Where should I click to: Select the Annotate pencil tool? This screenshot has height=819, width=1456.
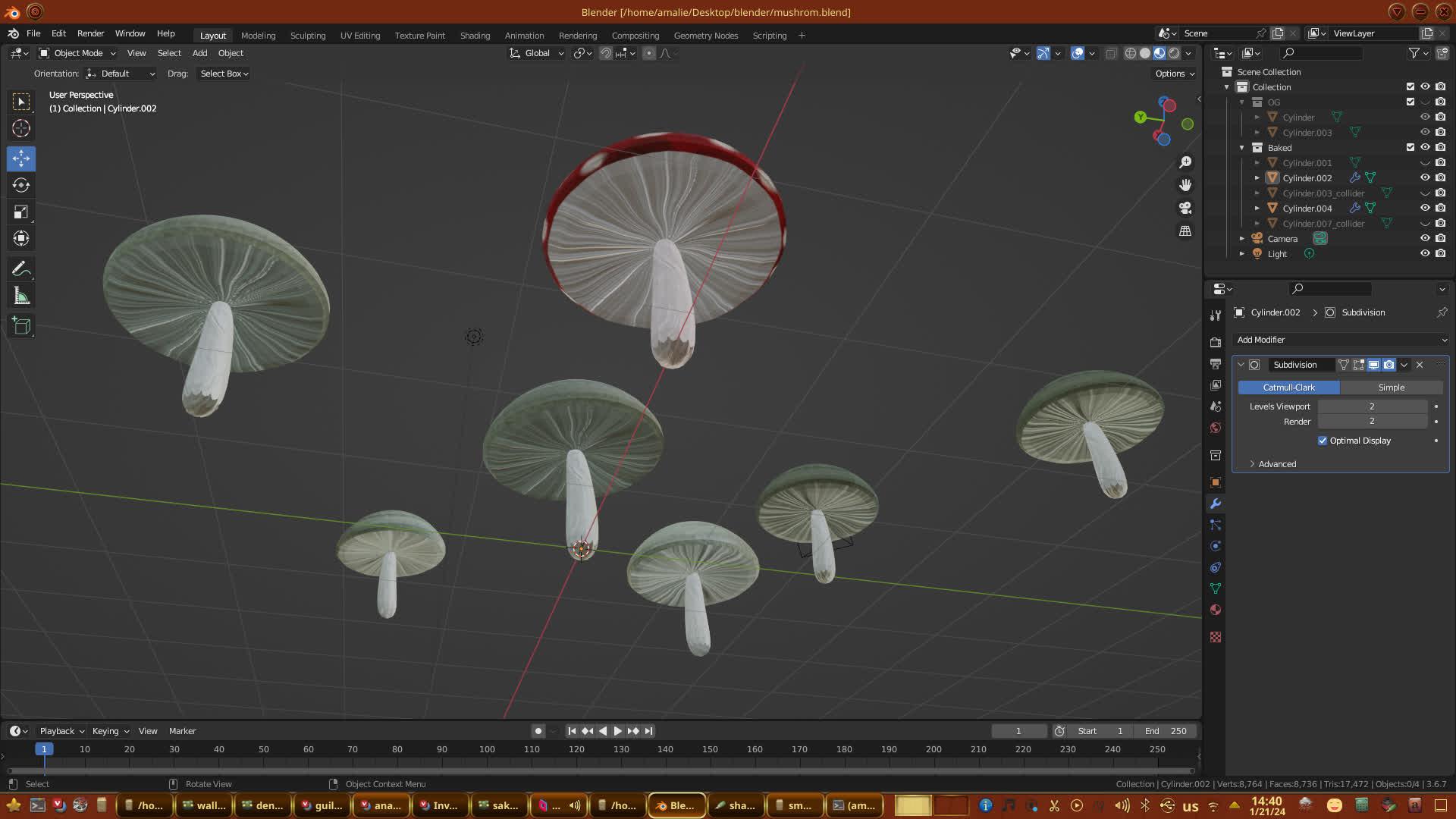click(x=21, y=269)
